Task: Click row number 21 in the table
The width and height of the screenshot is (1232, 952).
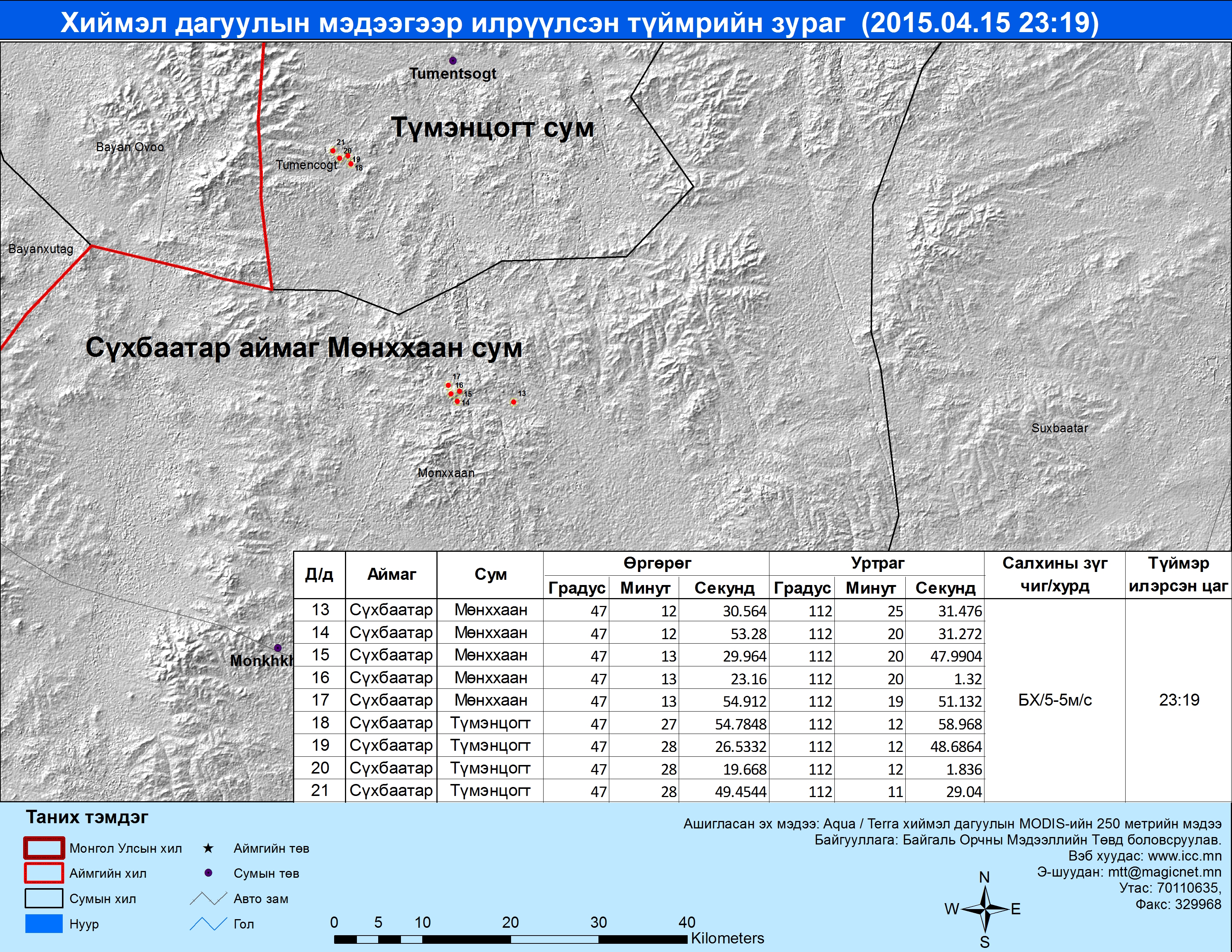Action: (320, 790)
